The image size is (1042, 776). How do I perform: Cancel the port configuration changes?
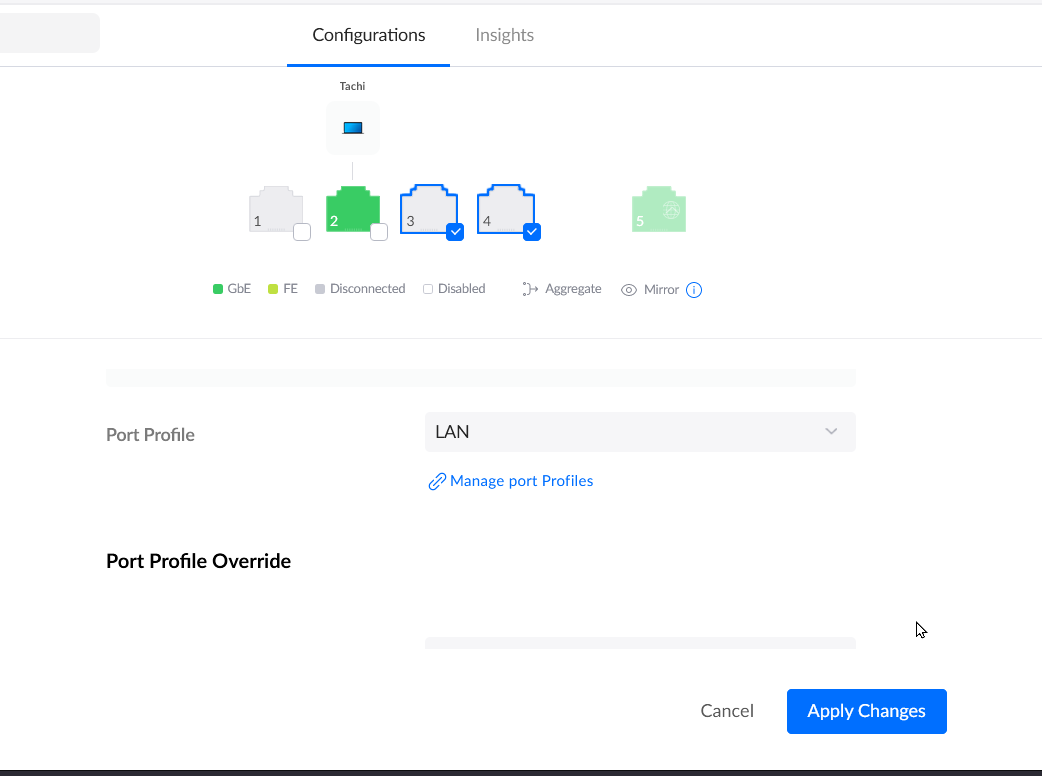[727, 711]
